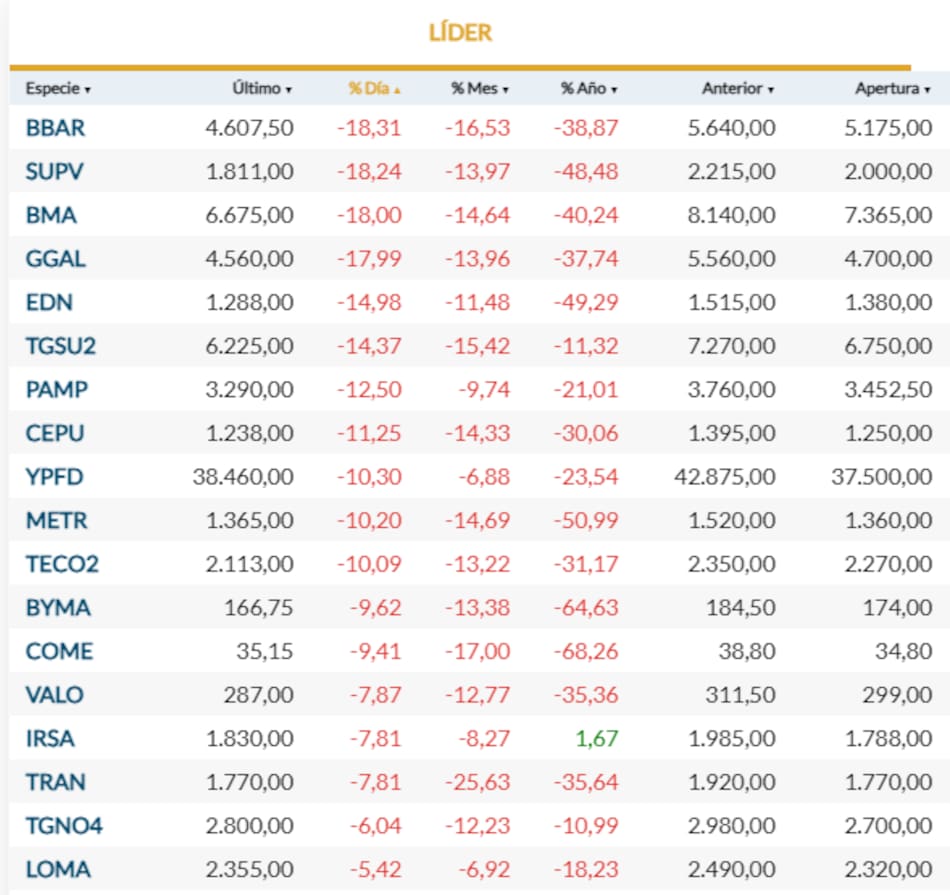Open the LOMA ticker link

tap(57, 869)
